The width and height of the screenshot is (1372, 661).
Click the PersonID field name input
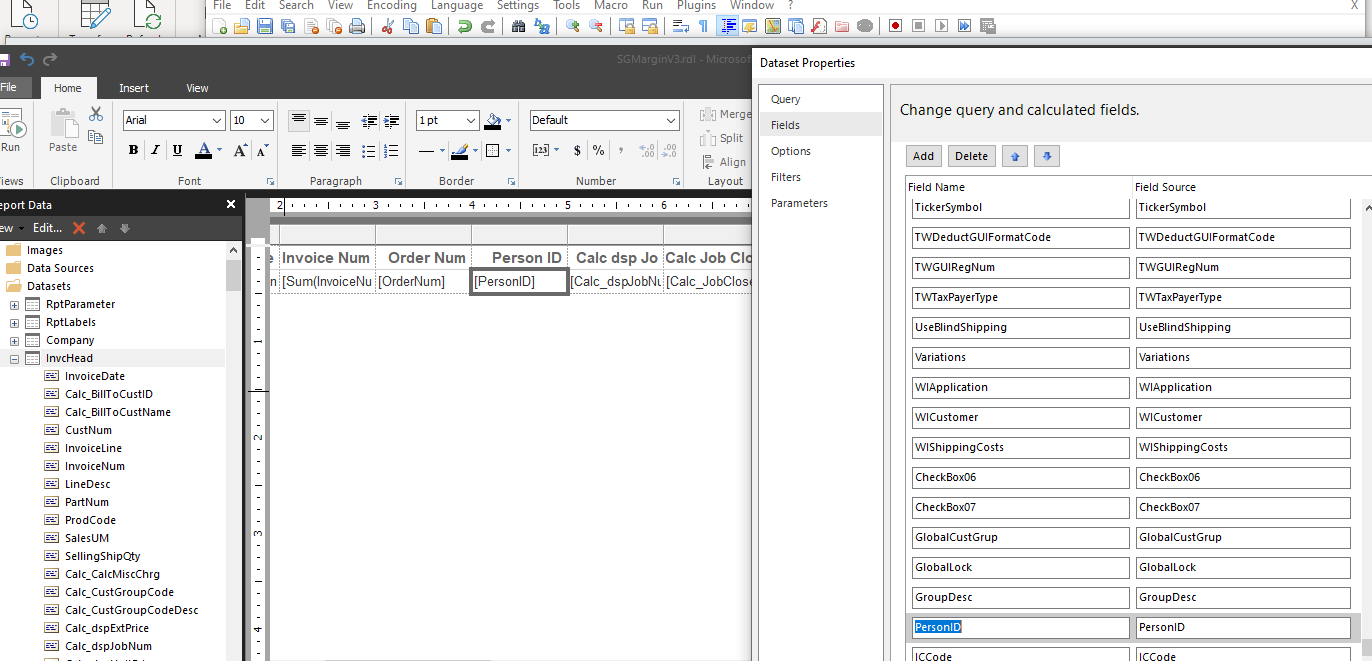(1020, 627)
